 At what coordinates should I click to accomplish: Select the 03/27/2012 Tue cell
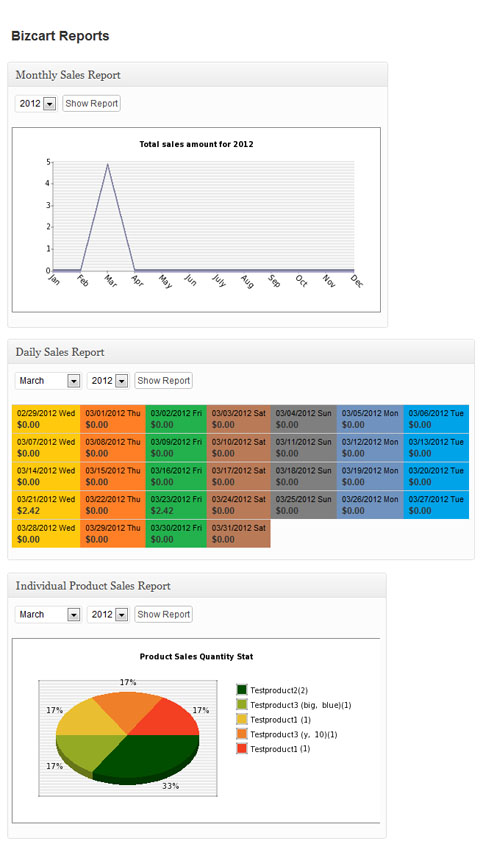click(x=436, y=505)
